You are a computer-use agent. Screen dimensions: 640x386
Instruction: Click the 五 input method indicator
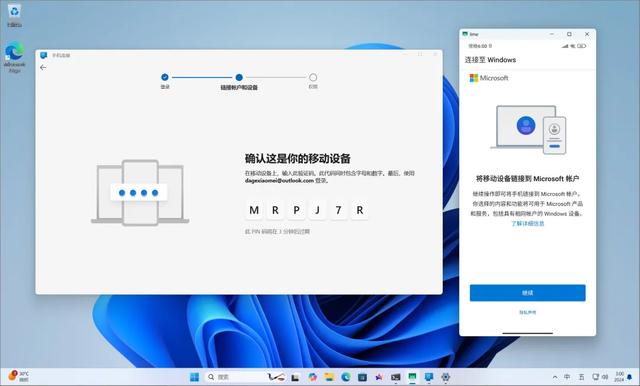[x=582, y=377]
